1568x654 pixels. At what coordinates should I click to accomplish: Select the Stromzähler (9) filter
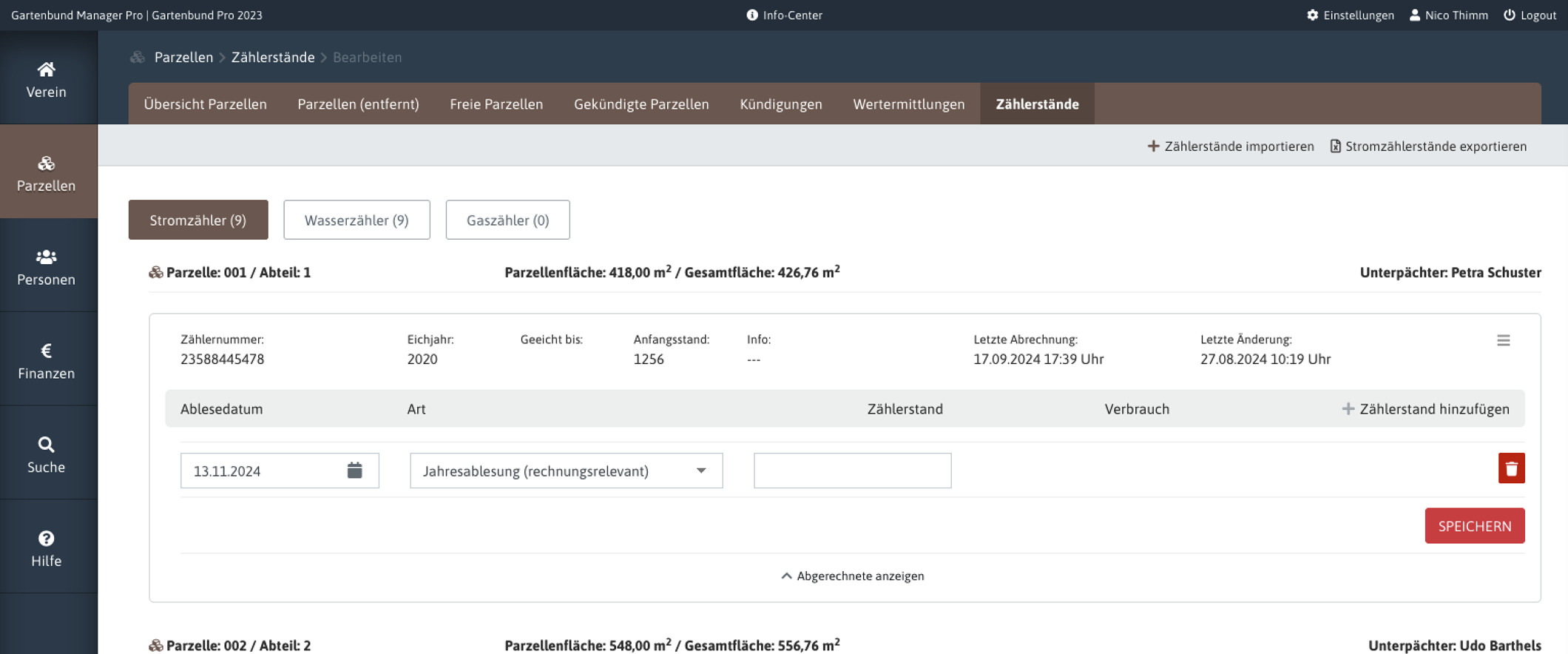pos(198,220)
